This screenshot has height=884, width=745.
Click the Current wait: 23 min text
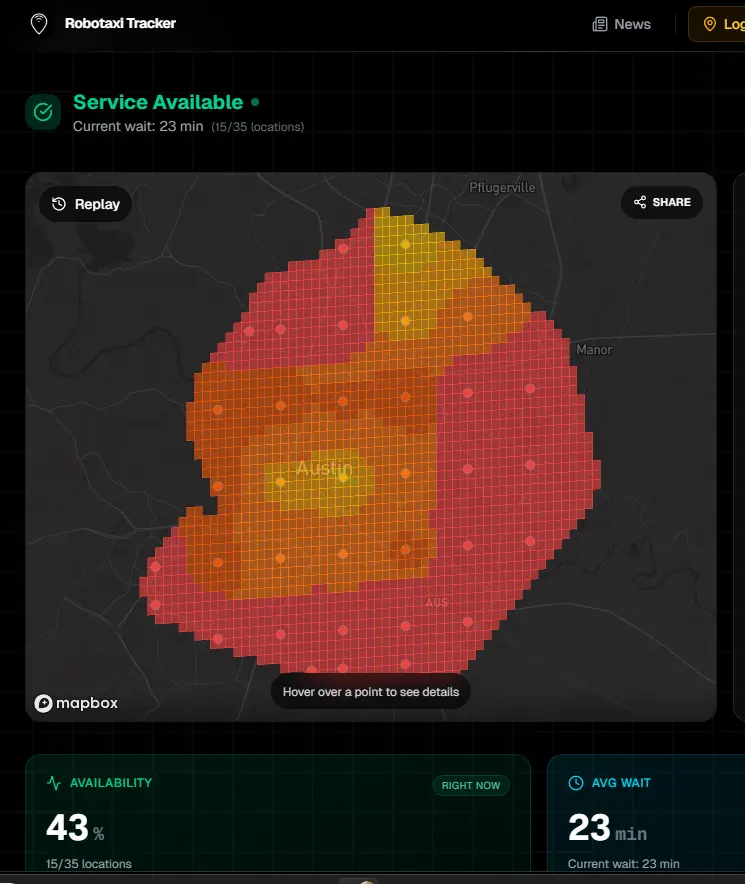(138, 126)
